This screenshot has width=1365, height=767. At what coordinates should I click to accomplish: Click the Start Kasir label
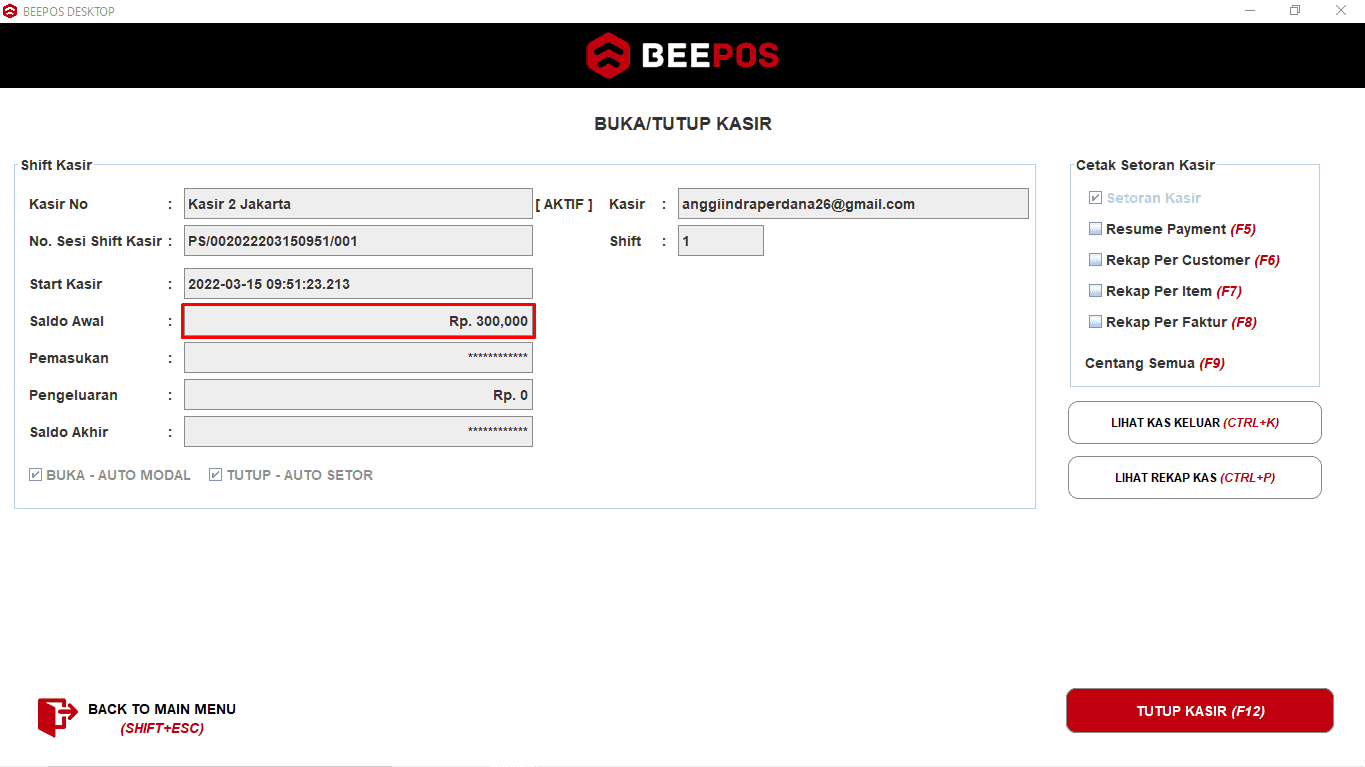[x=66, y=284]
